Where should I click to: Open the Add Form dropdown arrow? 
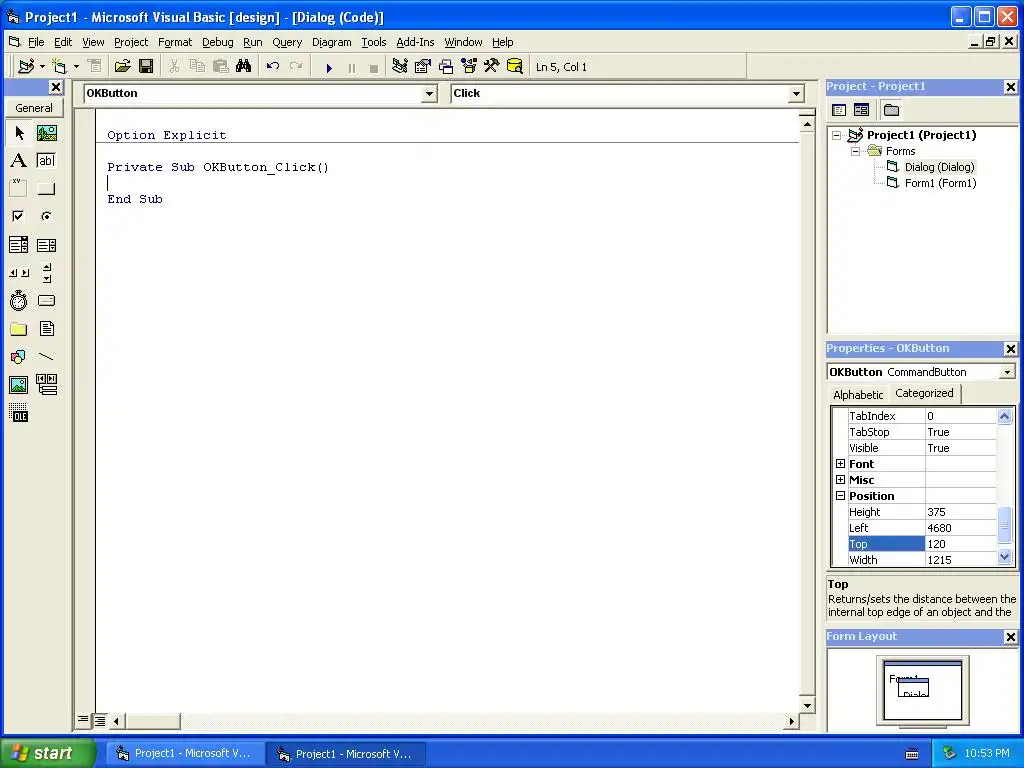(x=76, y=67)
